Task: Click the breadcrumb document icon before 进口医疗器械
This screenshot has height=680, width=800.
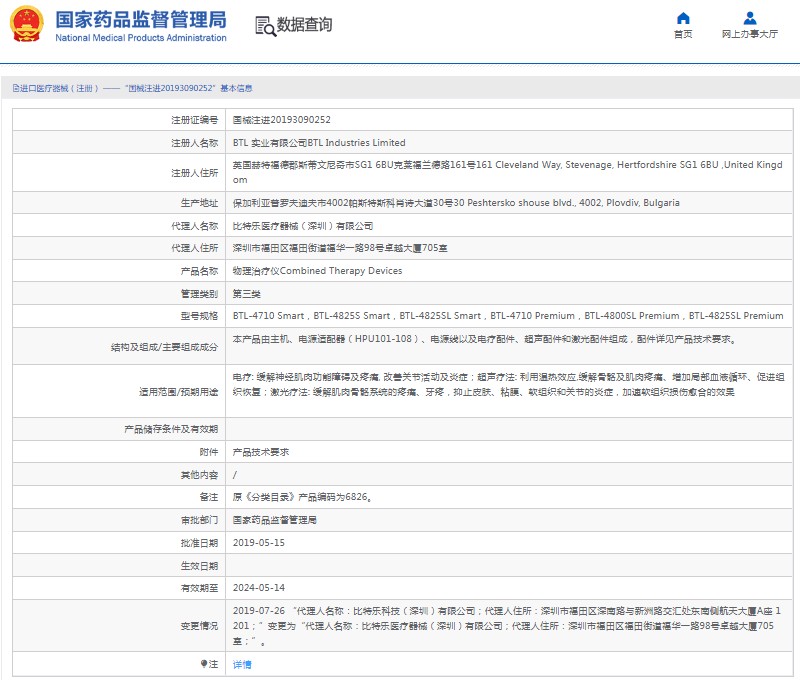Action: (16, 88)
